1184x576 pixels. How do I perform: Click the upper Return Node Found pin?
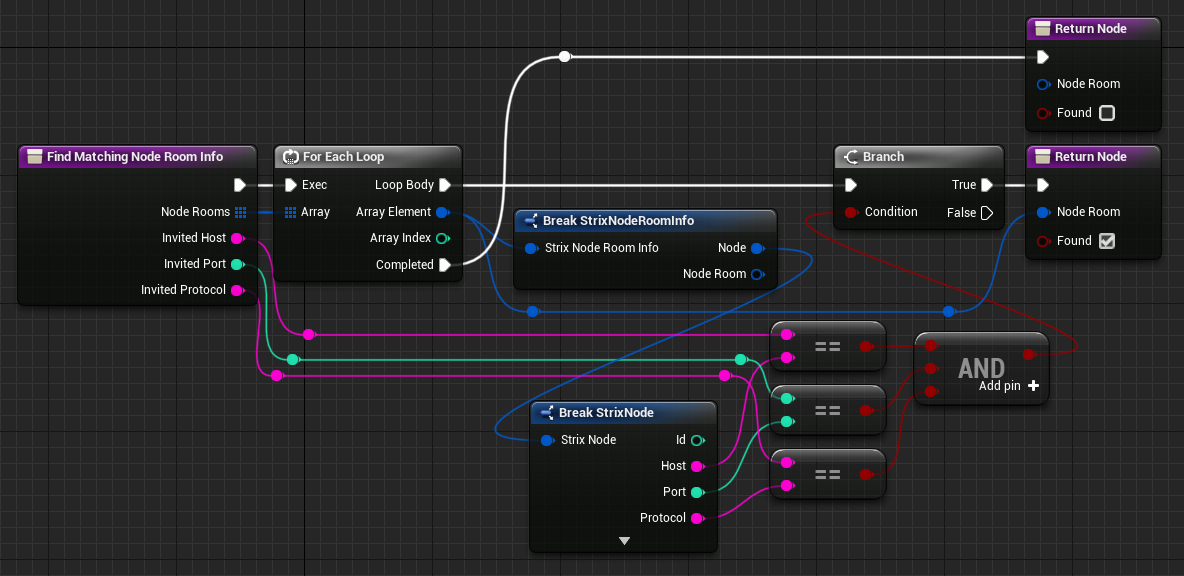tap(1044, 113)
